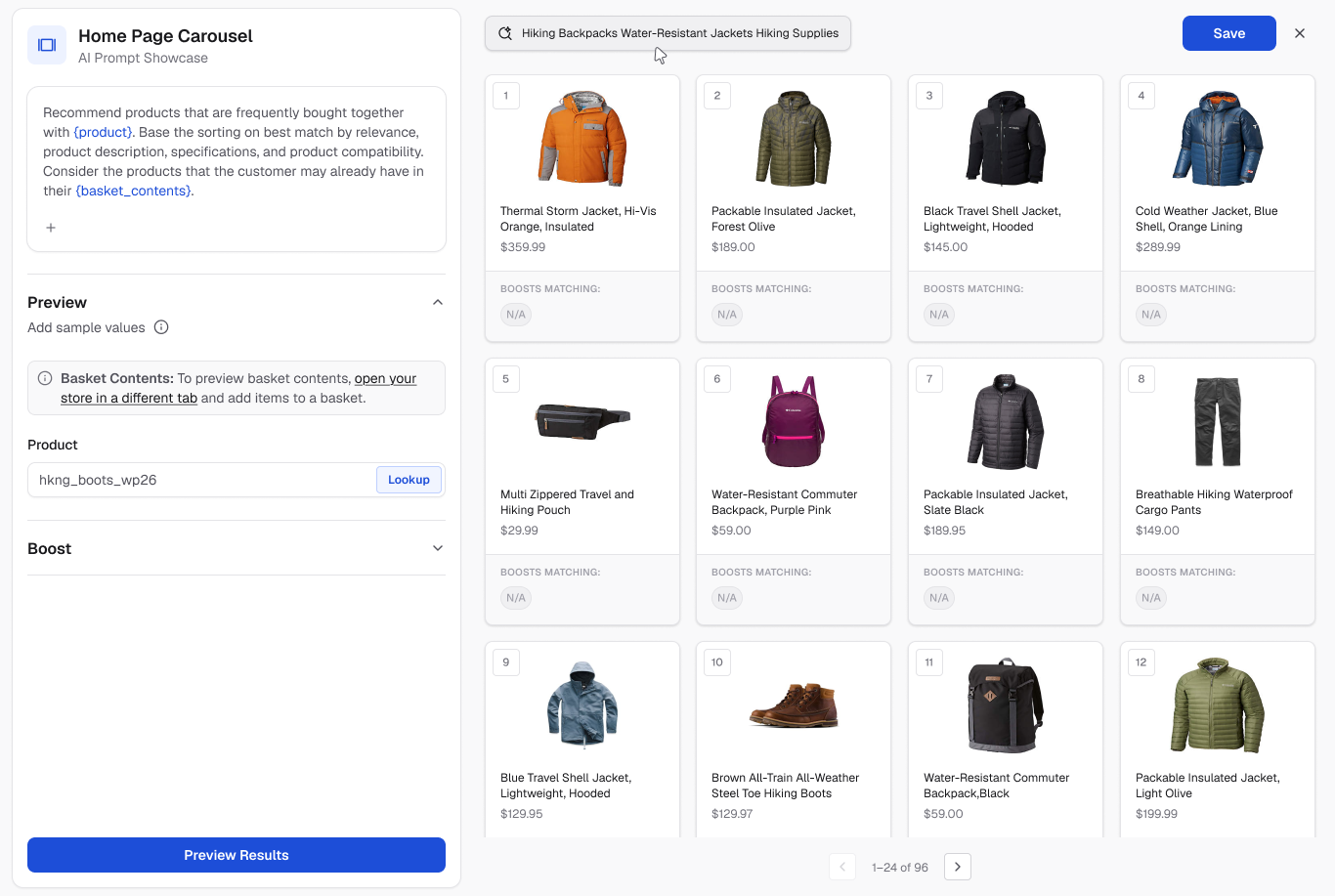Click the Black Travel Shell Jacket title
The height and width of the screenshot is (896, 1335).
click(x=992, y=219)
